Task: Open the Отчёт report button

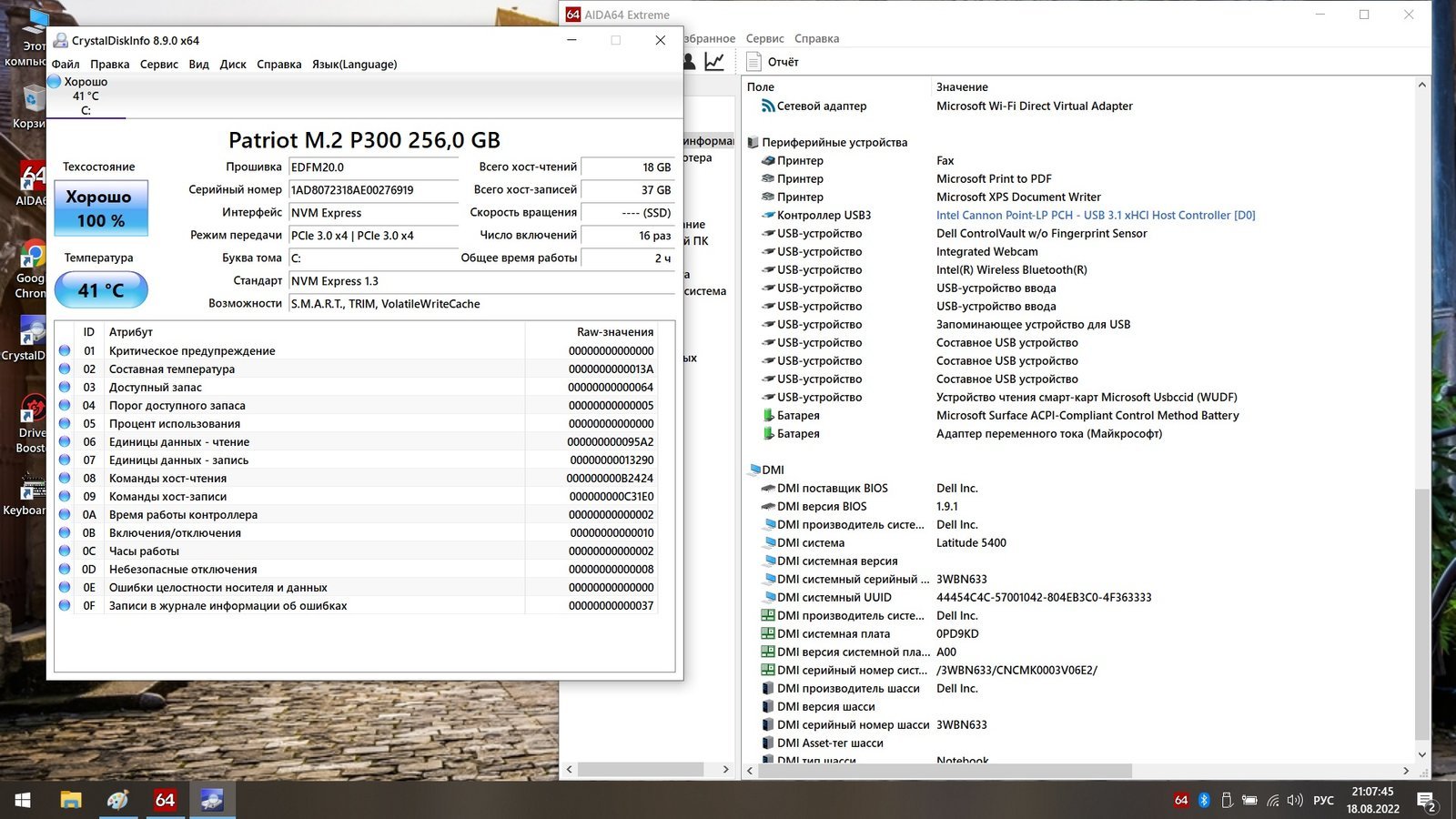Action: coord(773,62)
